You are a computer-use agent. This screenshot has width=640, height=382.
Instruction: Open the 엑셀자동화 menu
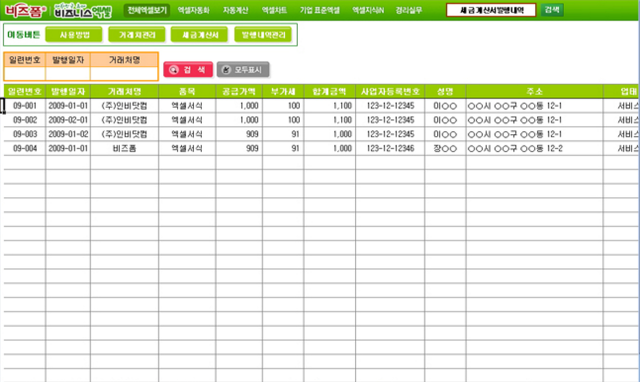pos(193,11)
